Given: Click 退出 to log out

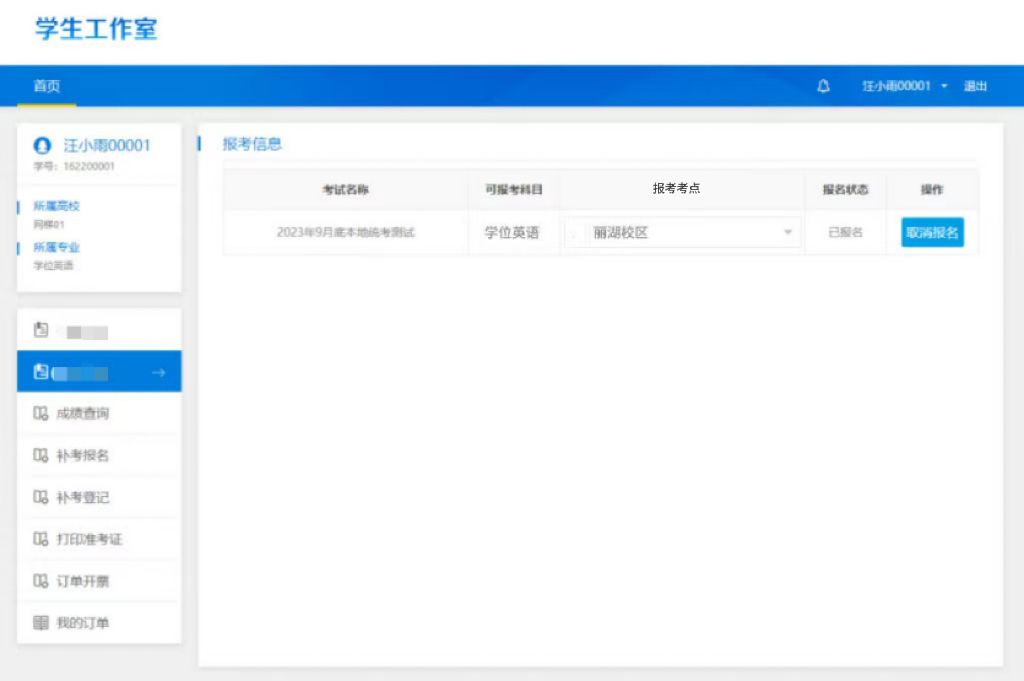Looking at the screenshot, I should click(x=975, y=86).
